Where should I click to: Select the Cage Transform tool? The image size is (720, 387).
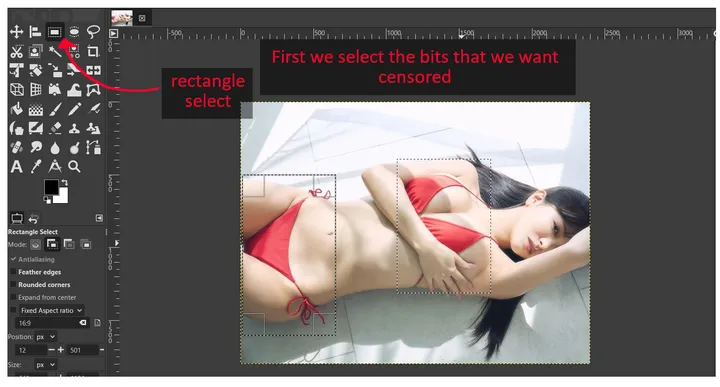[x=93, y=90]
